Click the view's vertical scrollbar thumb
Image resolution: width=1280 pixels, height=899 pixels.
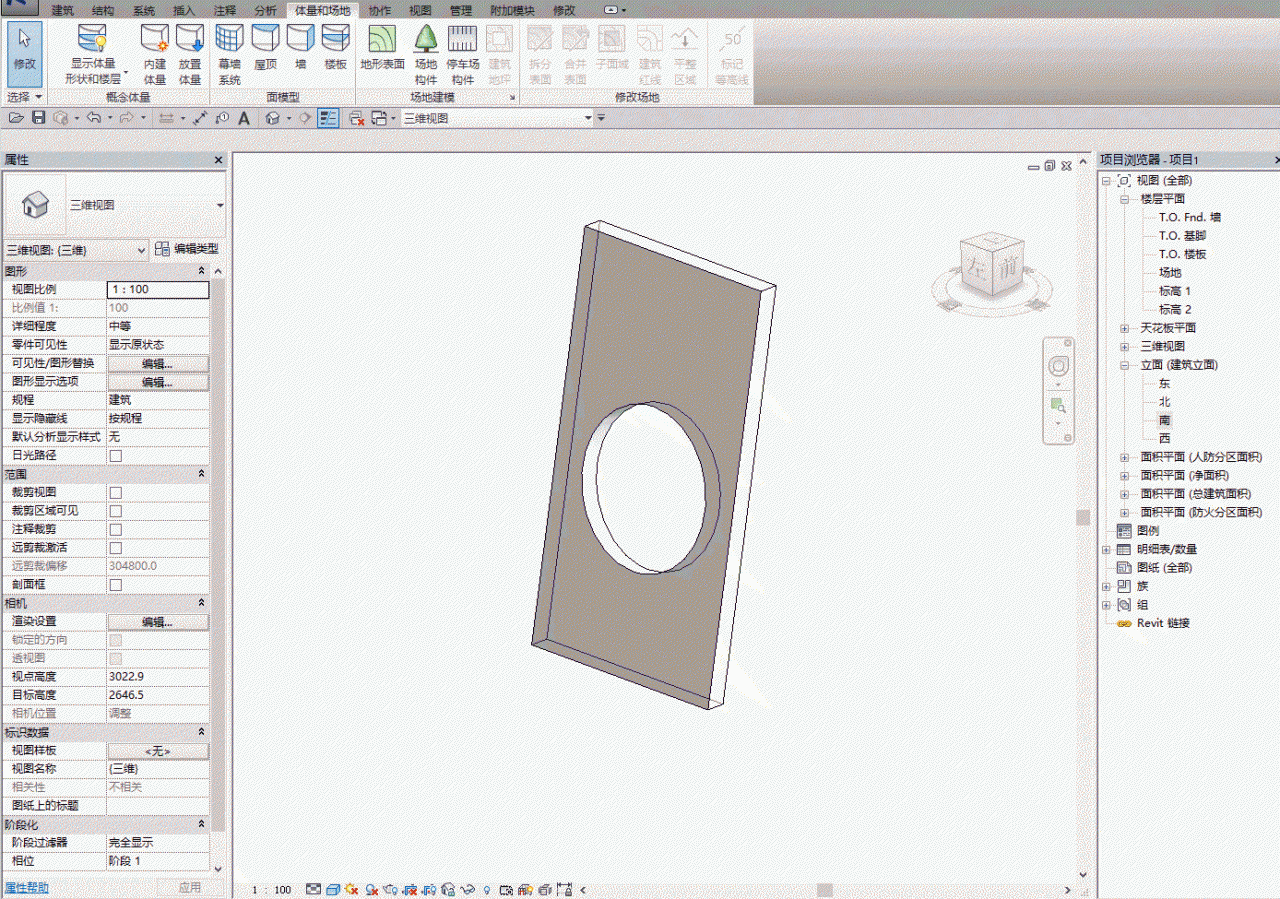(1082, 517)
